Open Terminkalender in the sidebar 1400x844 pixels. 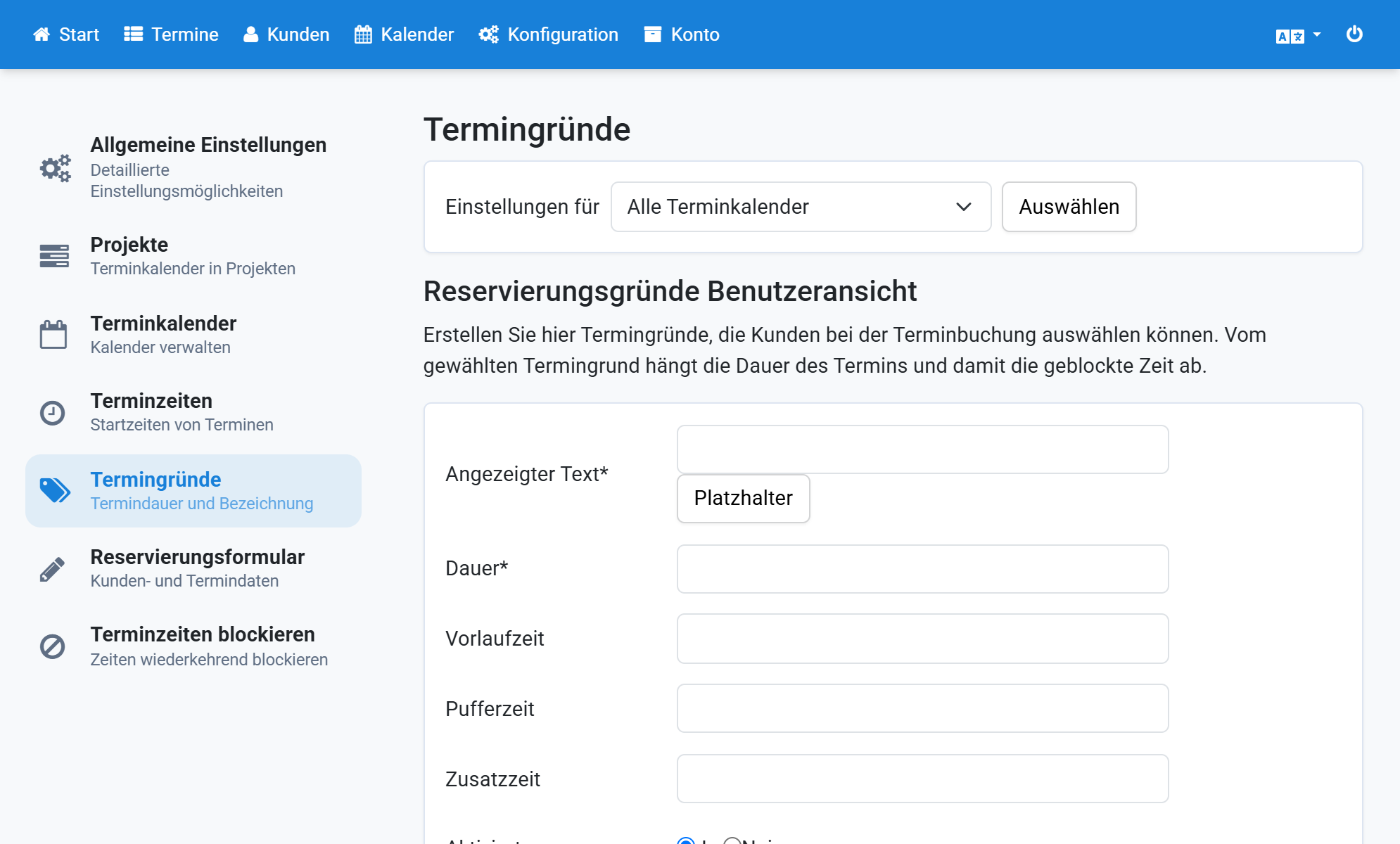(x=193, y=335)
